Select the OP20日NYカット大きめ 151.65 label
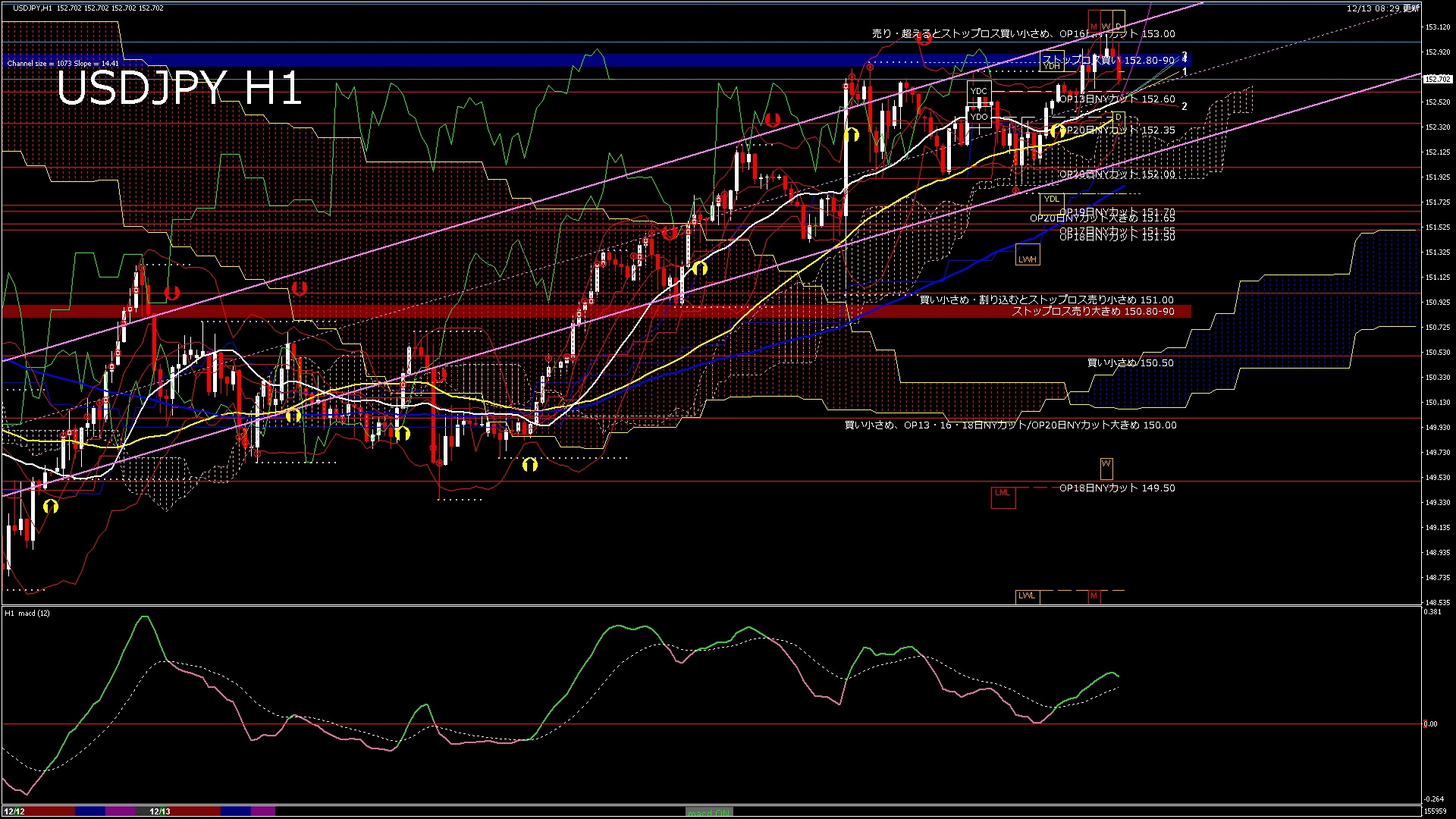Screen dimensions: 1456x819 tap(1103, 218)
